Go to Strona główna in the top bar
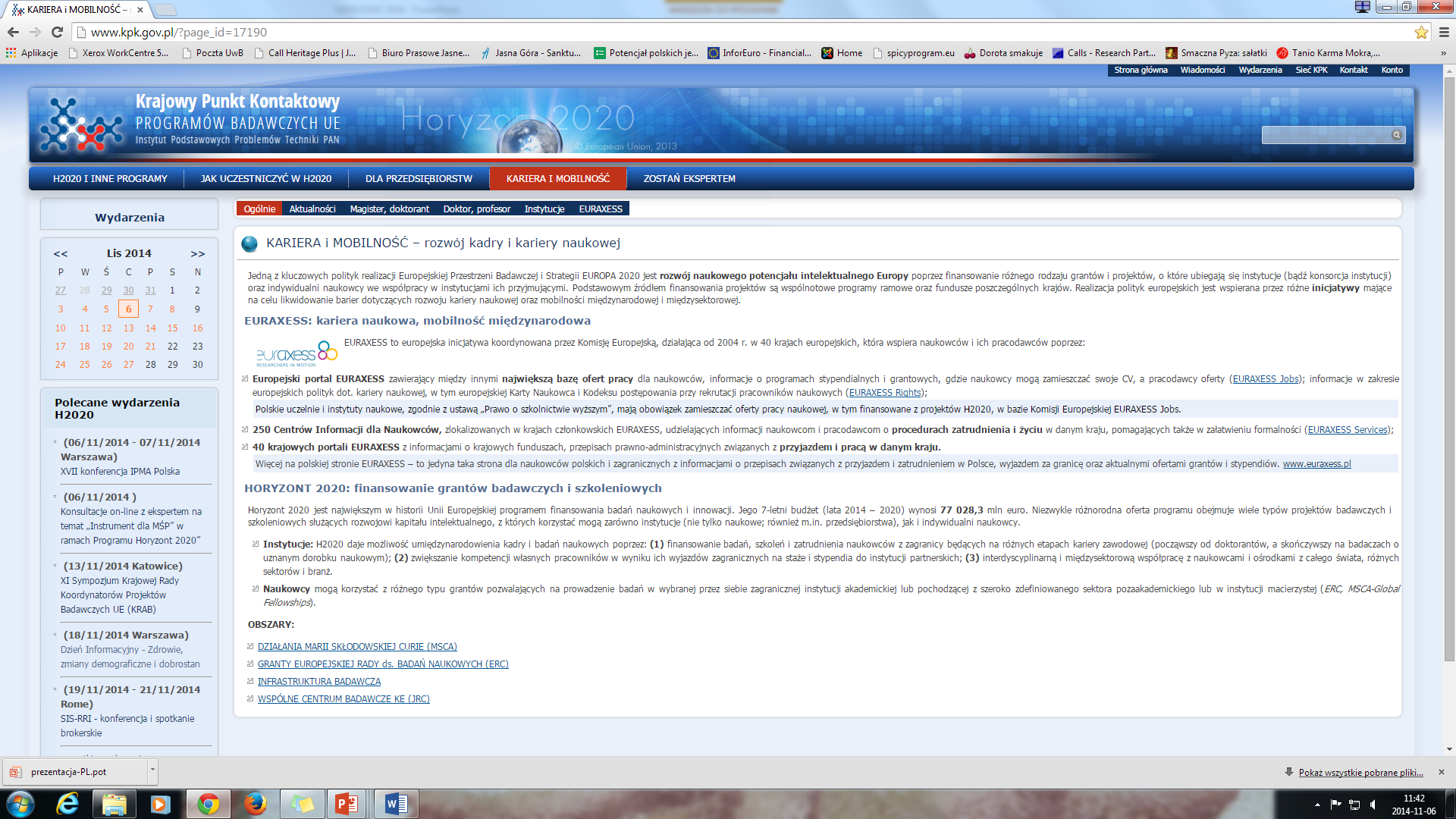1456x819 pixels. (x=1141, y=70)
